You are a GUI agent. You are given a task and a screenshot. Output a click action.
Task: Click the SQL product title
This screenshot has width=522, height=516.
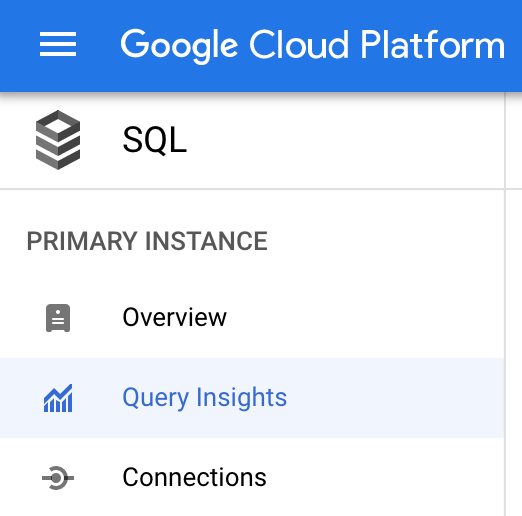[x=155, y=140]
